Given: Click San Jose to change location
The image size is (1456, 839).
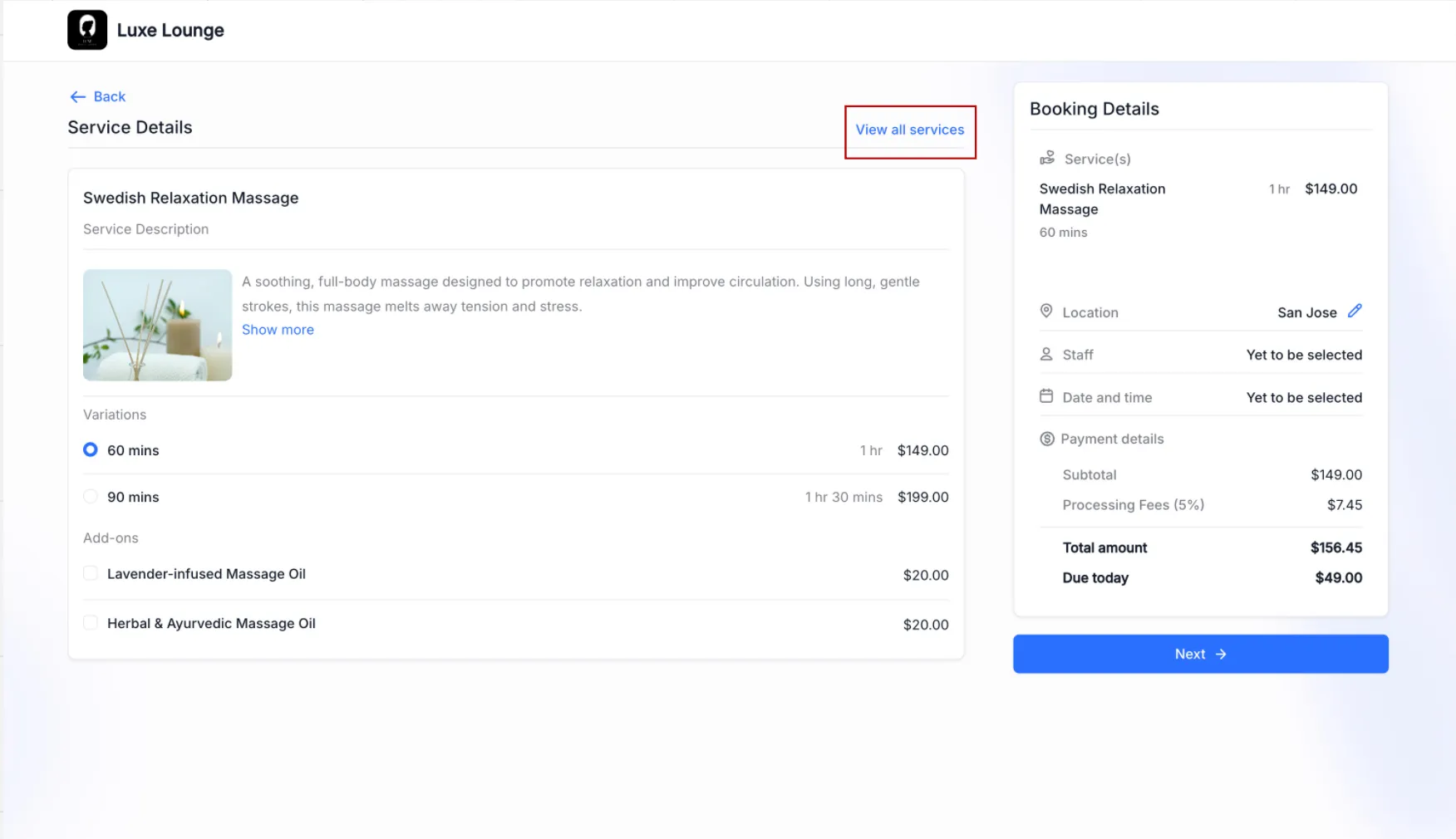Looking at the screenshot, I should 1306,312.
